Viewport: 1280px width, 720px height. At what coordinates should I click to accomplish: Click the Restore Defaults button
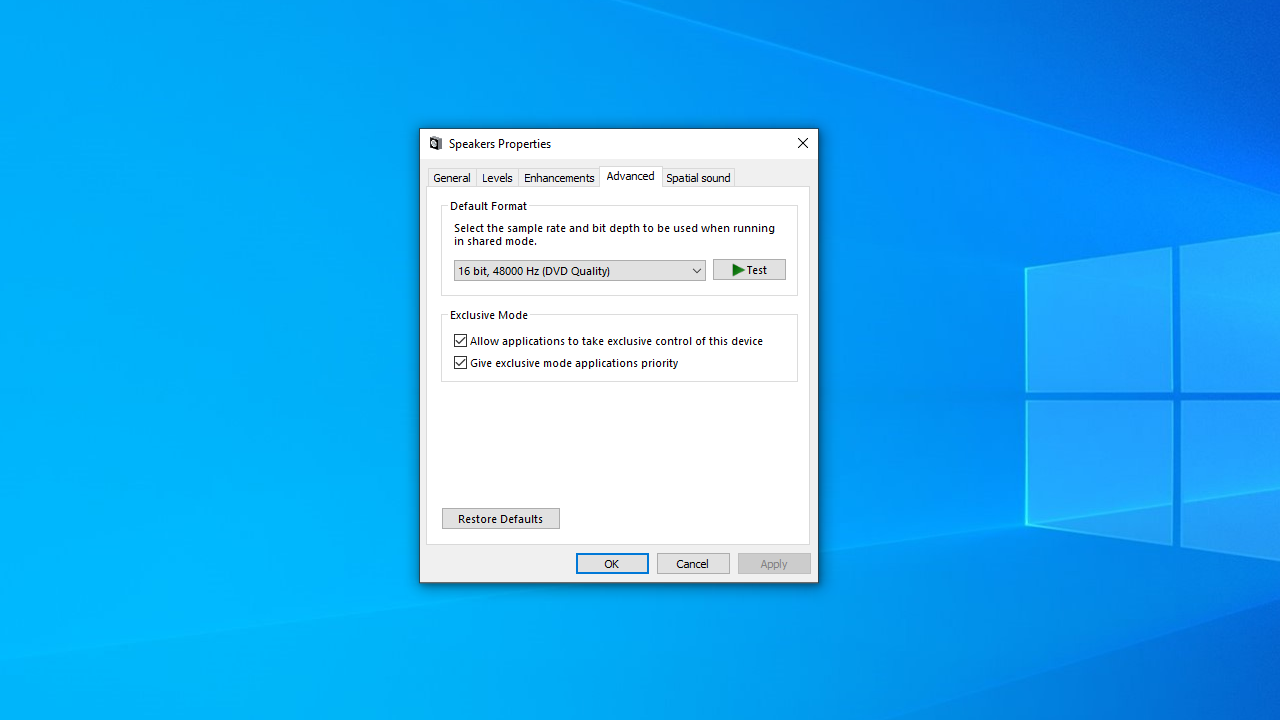coord(500,519)
